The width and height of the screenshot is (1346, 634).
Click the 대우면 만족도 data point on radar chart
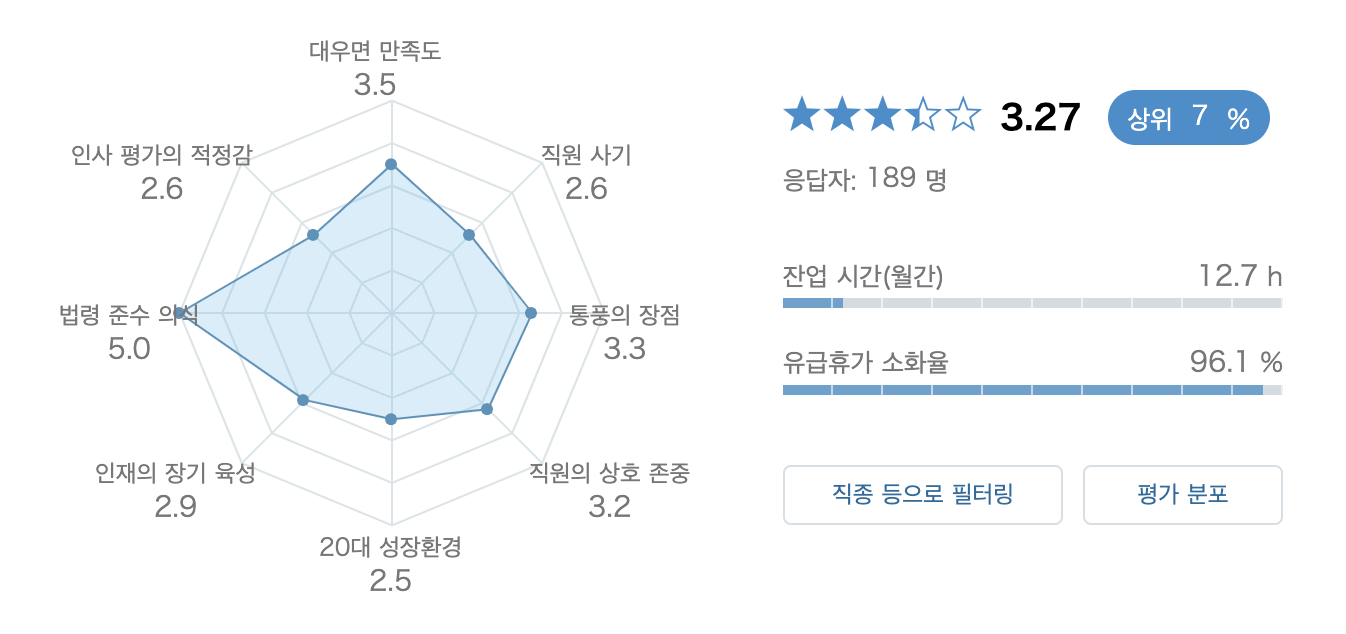point(391,165)
